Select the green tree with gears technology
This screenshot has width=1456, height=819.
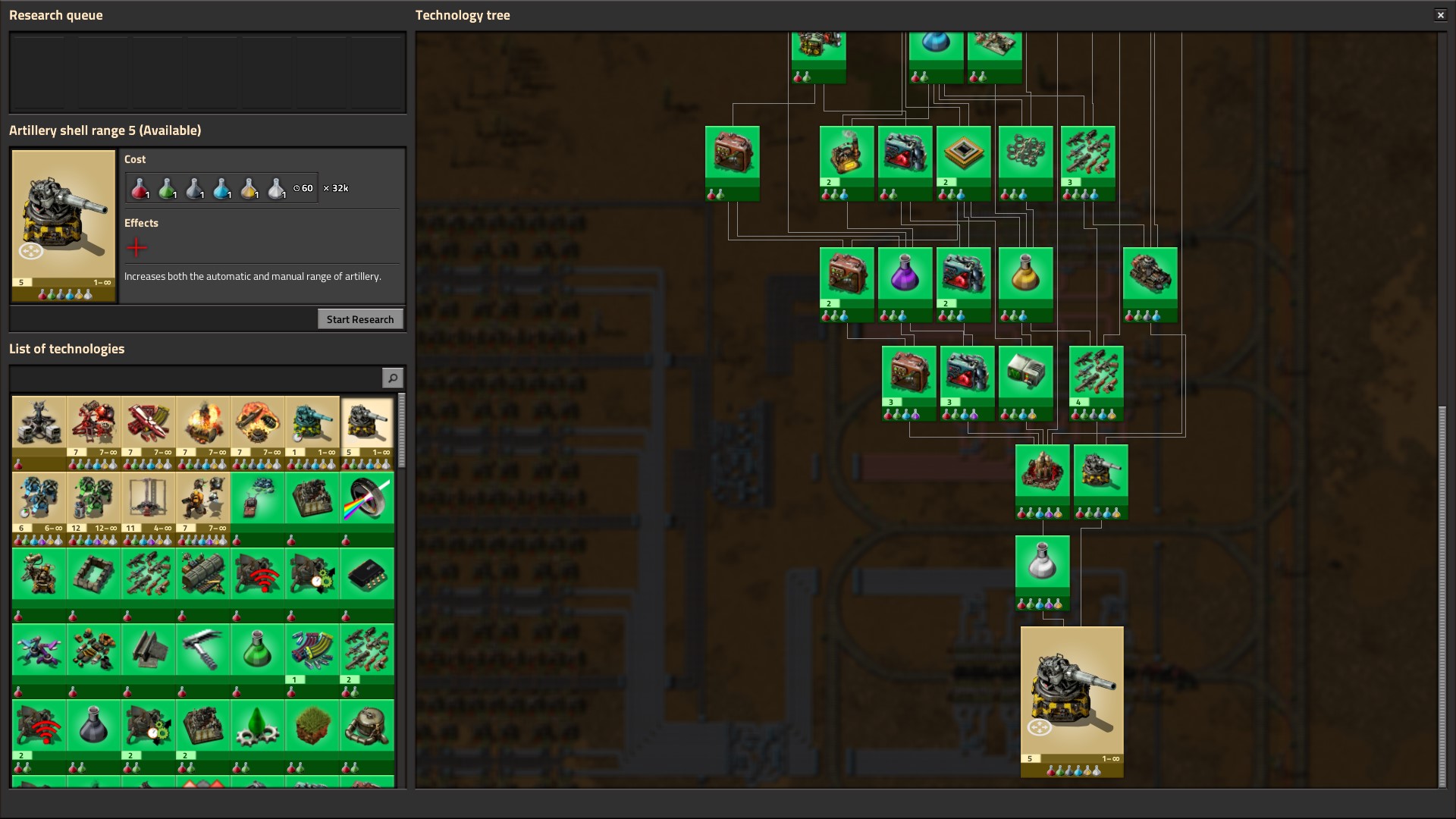pos(258,736)
